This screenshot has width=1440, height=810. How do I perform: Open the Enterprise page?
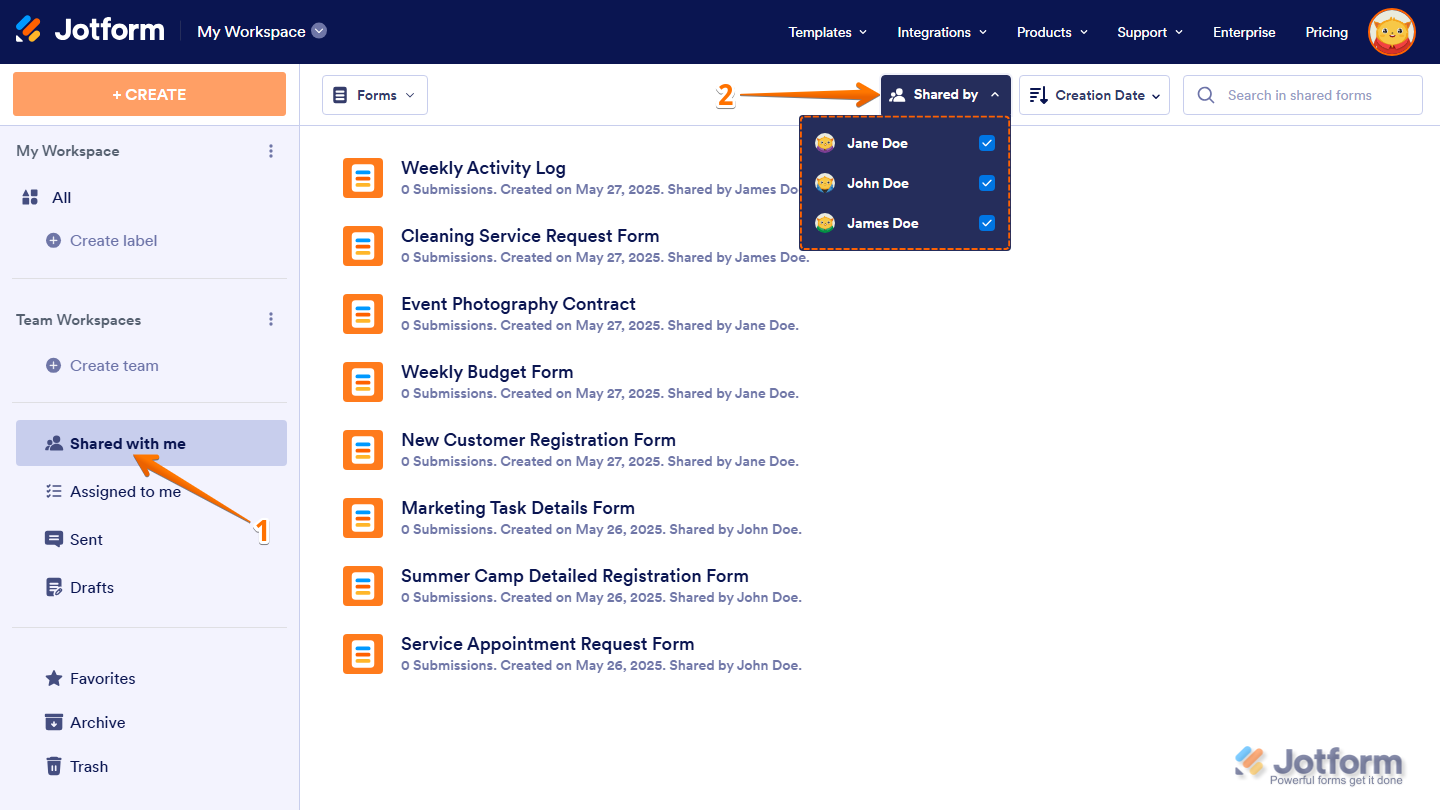[x=1244, y=32]
